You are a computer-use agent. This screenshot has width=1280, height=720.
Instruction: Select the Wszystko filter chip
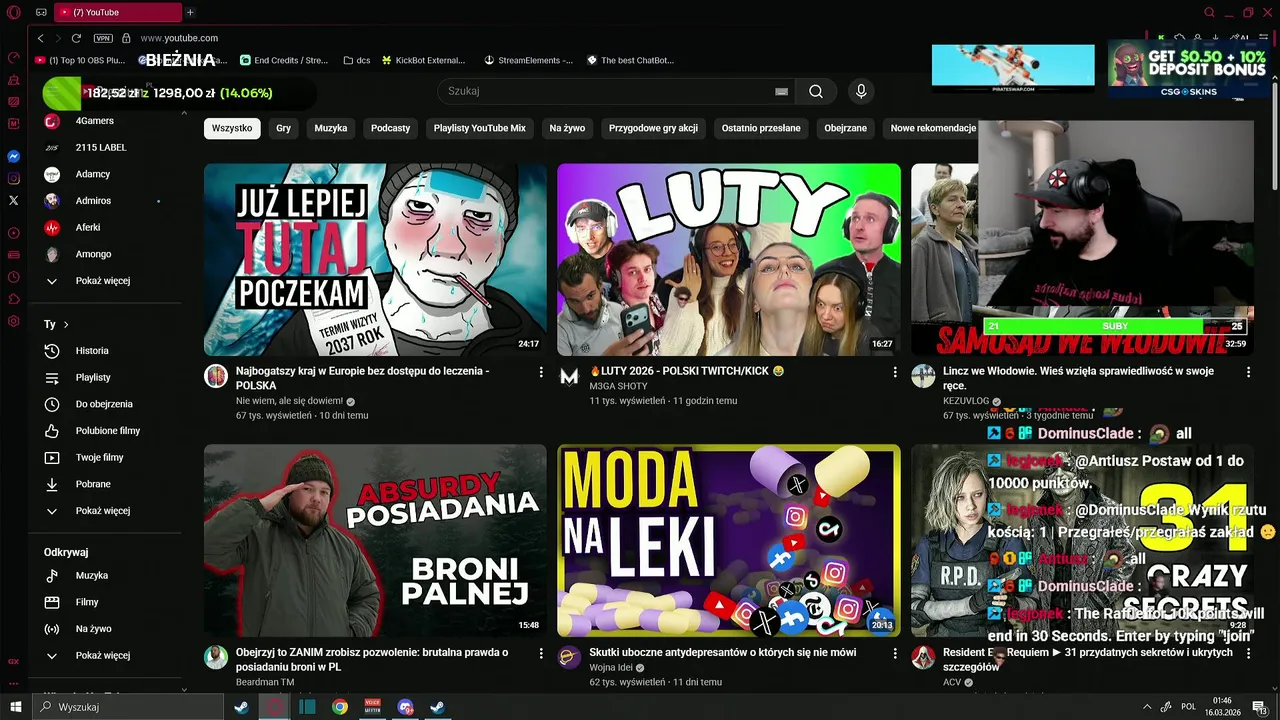(232, 128)
